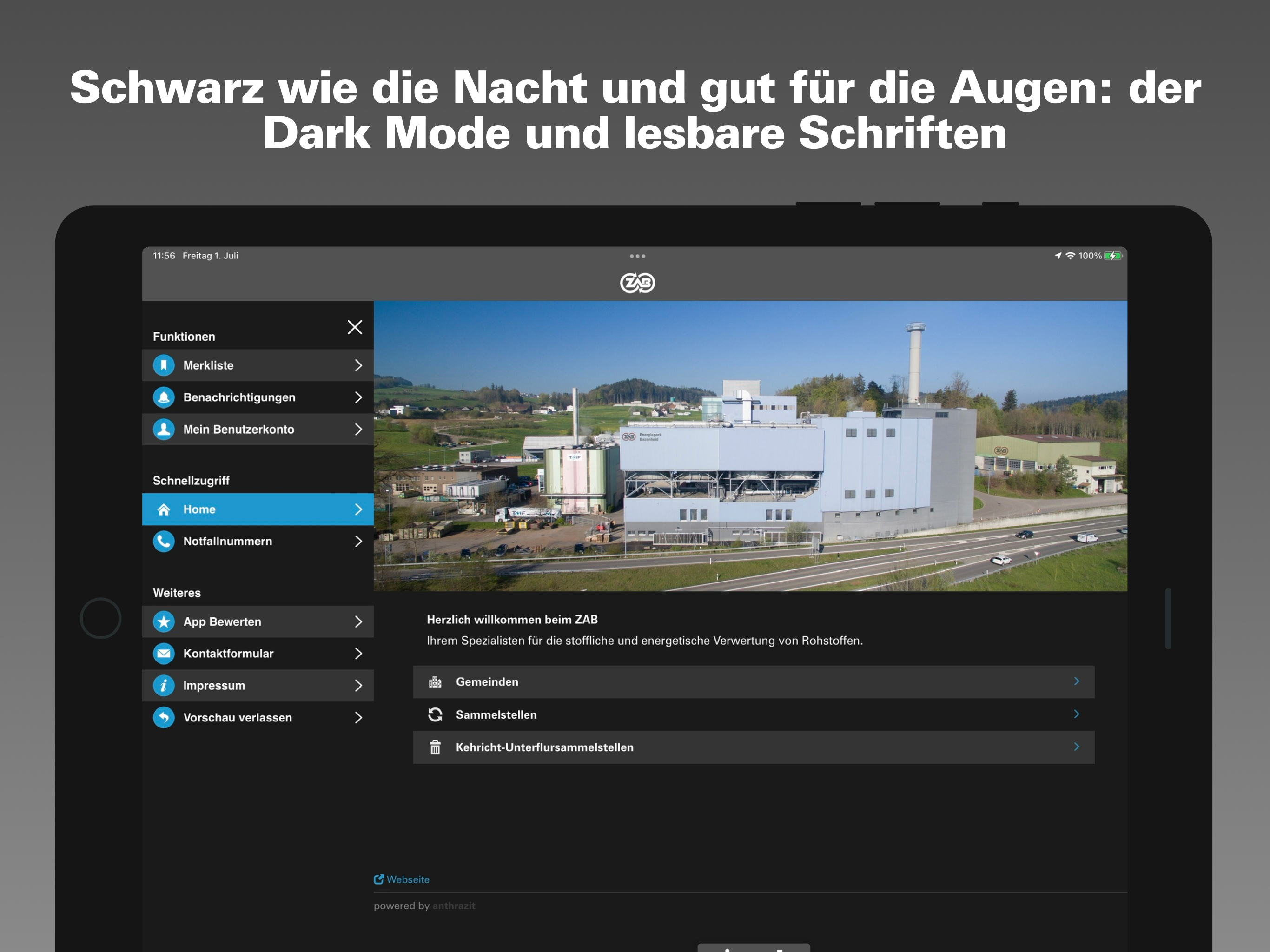Tap 'Freitag 1. Juli' date in status bar
The height and width of the screenshot is (952, 1270).
[210, 256]
